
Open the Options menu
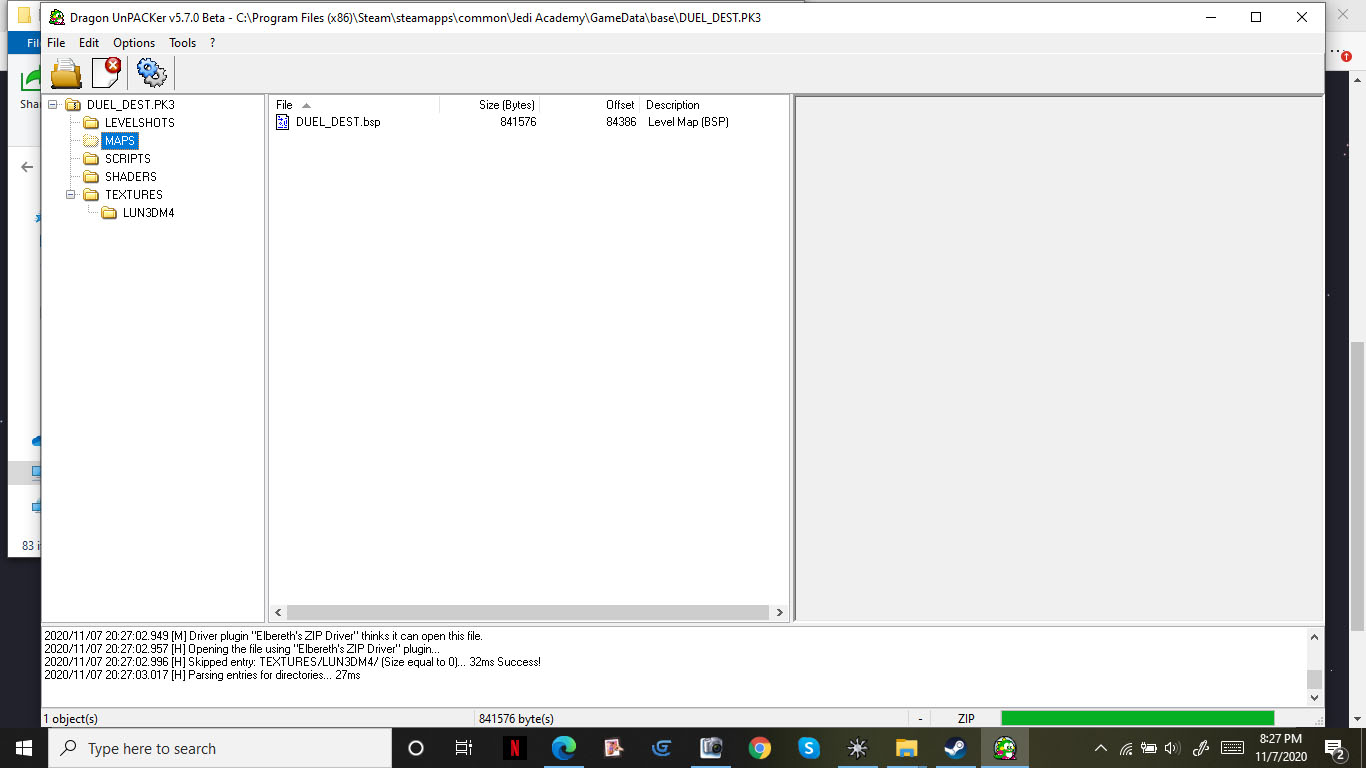(134, 43)
